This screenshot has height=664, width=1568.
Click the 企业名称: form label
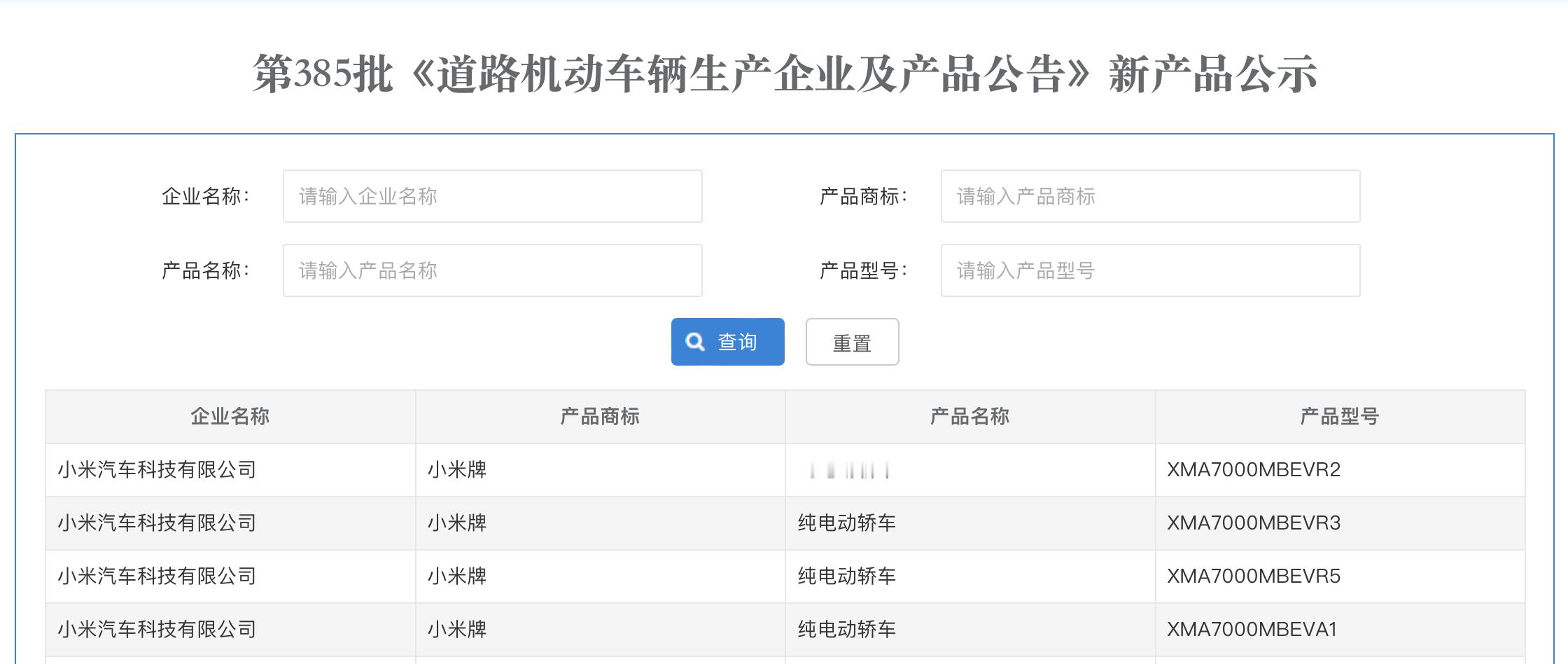tap(206, 196)
